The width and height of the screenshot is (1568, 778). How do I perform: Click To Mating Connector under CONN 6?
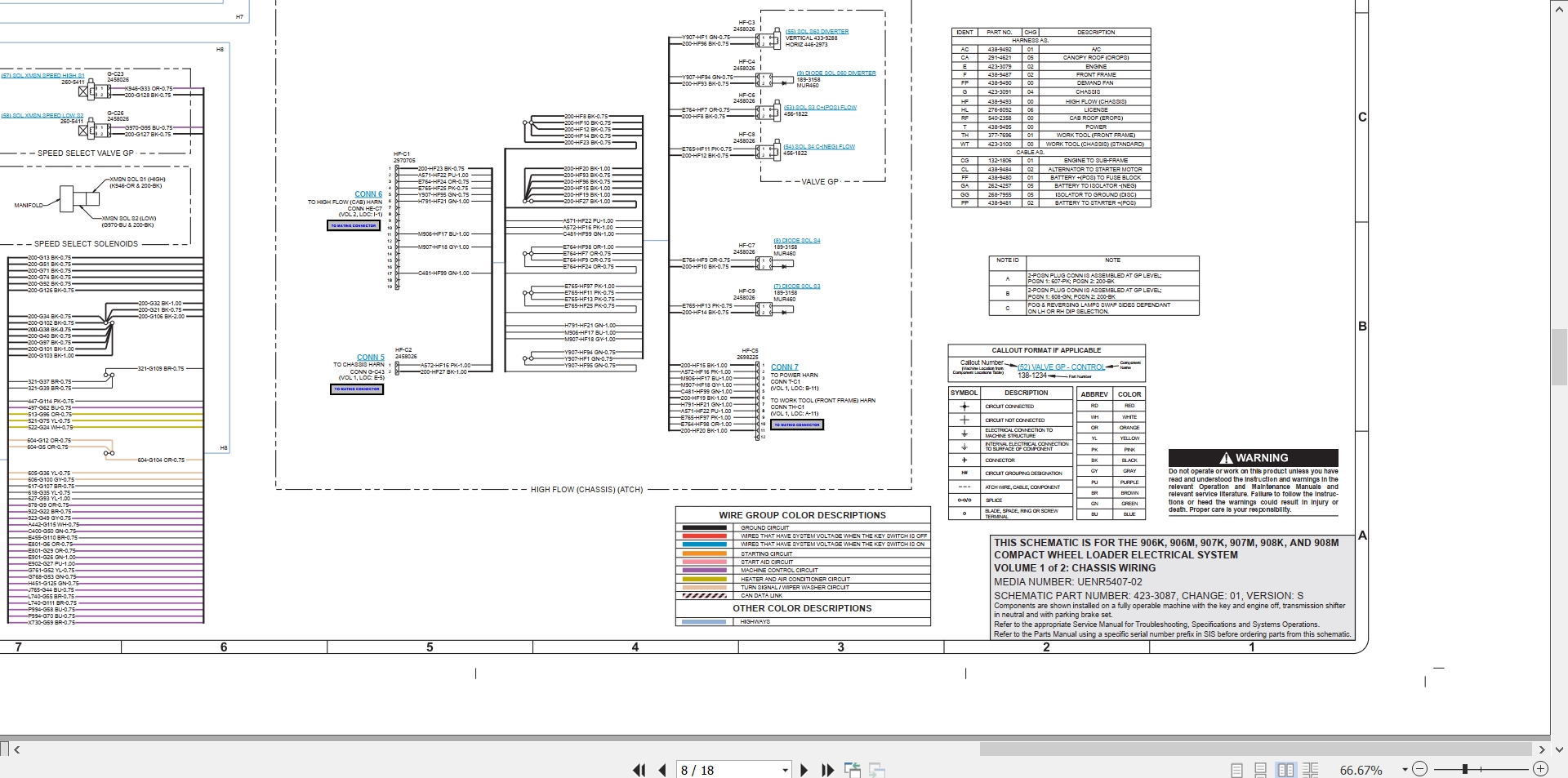click(x=354, y=225)
